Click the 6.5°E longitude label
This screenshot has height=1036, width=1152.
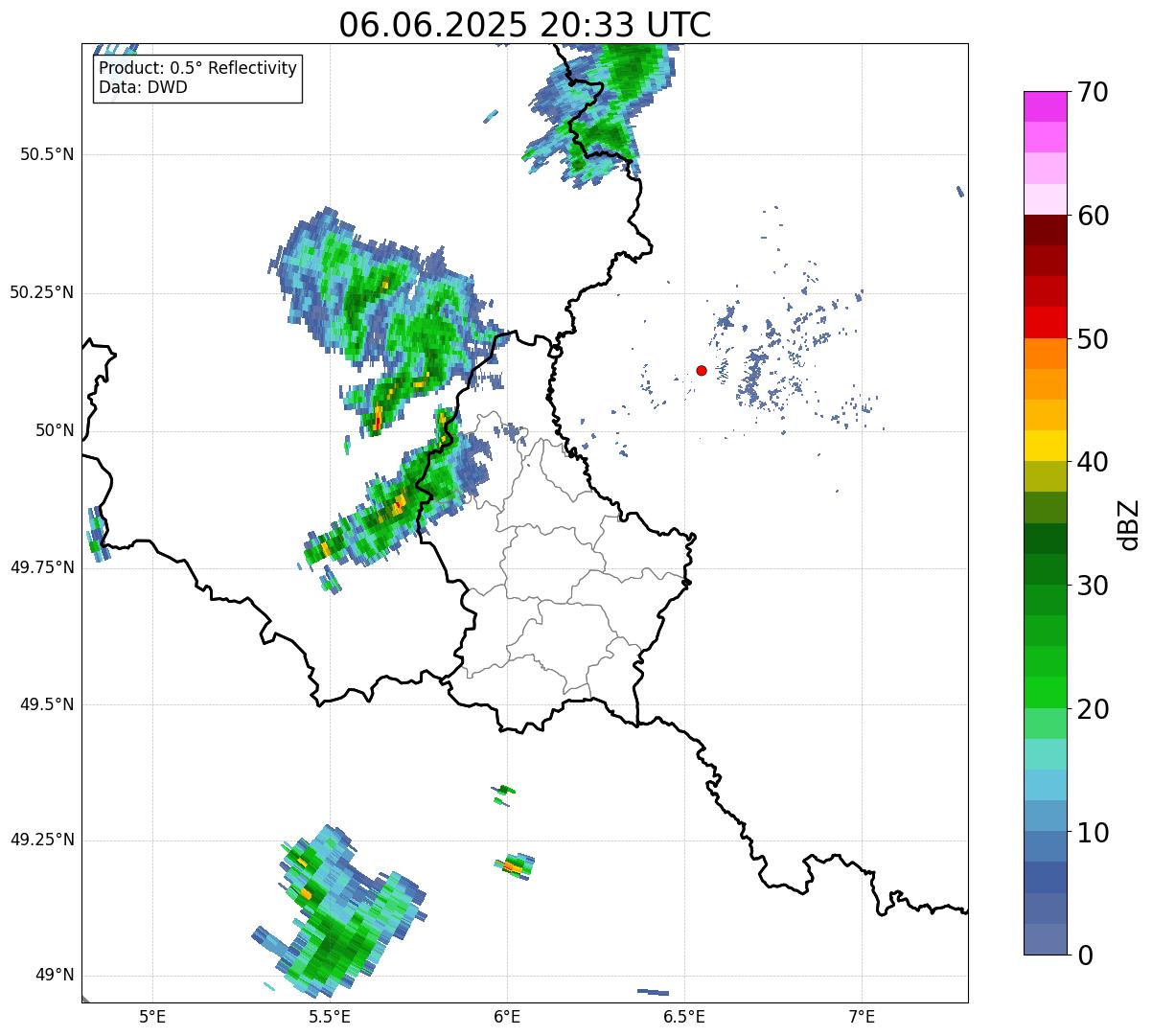coord(684,1017)
